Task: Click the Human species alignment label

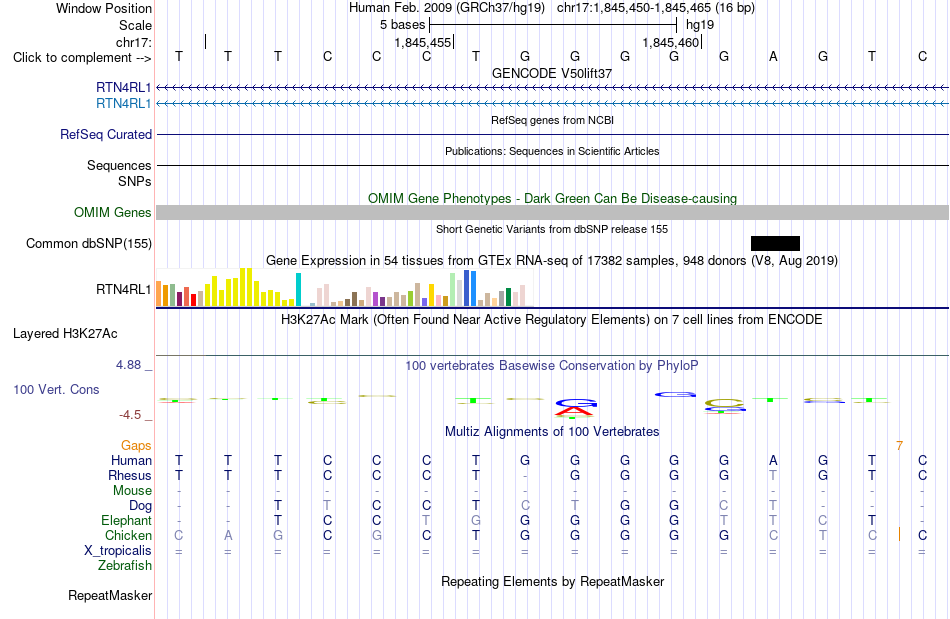Action: tap(131, 460)
